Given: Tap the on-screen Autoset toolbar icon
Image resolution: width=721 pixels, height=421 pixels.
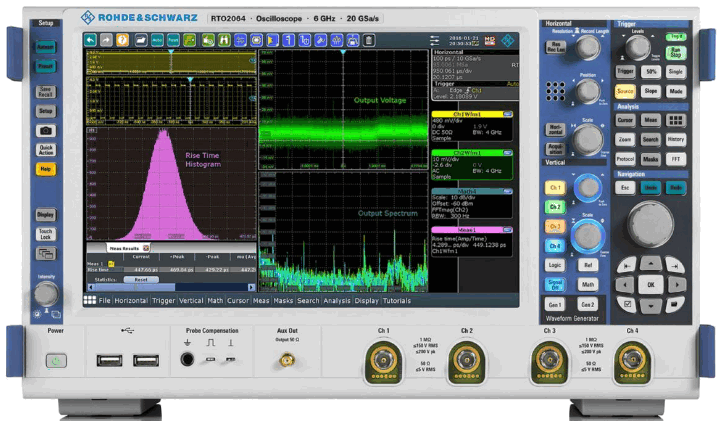Looking at the screenshot, I should pos(157,40).
